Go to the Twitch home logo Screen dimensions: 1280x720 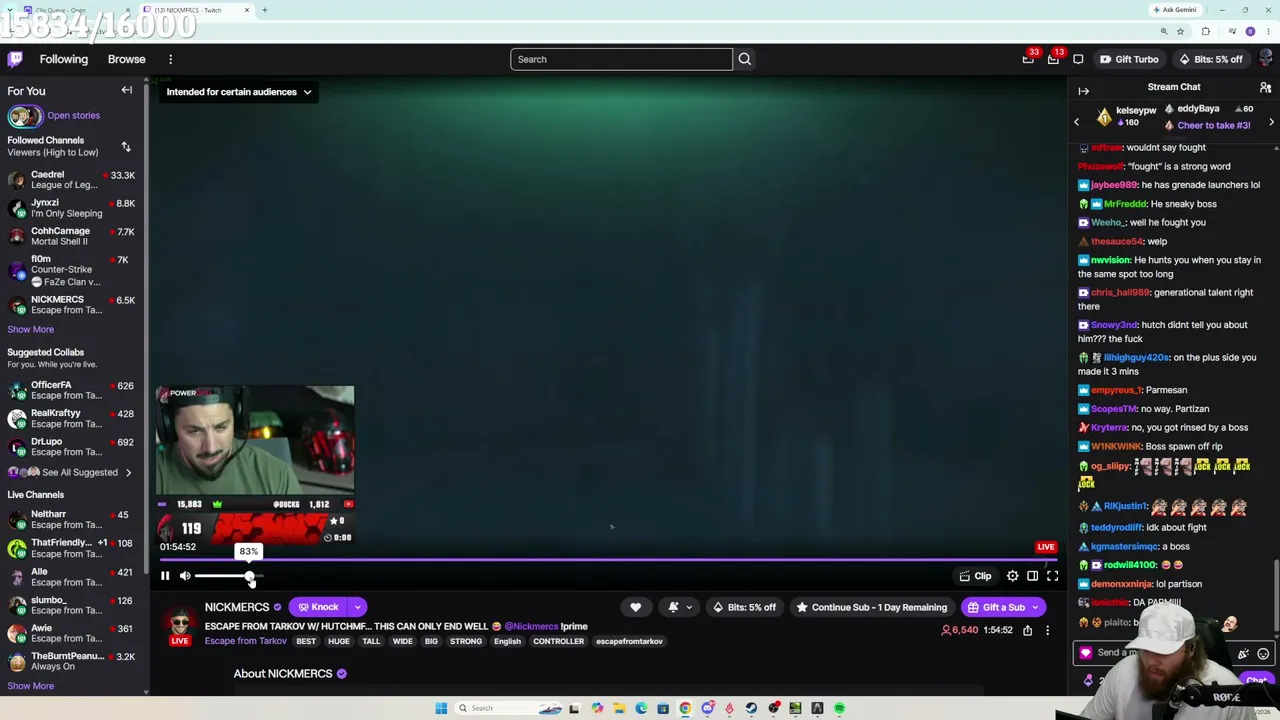15,59
